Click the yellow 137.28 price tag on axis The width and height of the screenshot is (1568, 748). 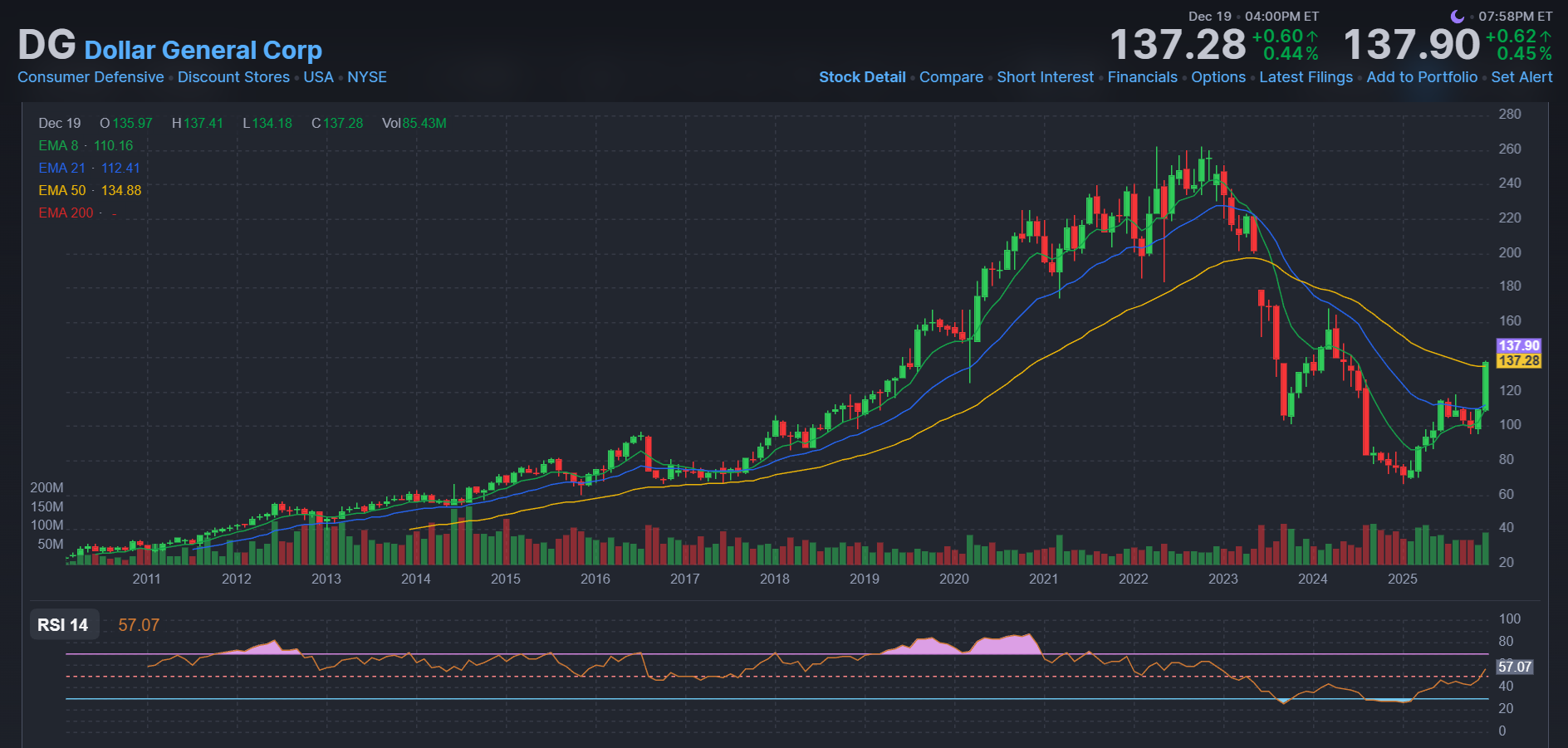pyautogui.click(x=1519, y=360)
